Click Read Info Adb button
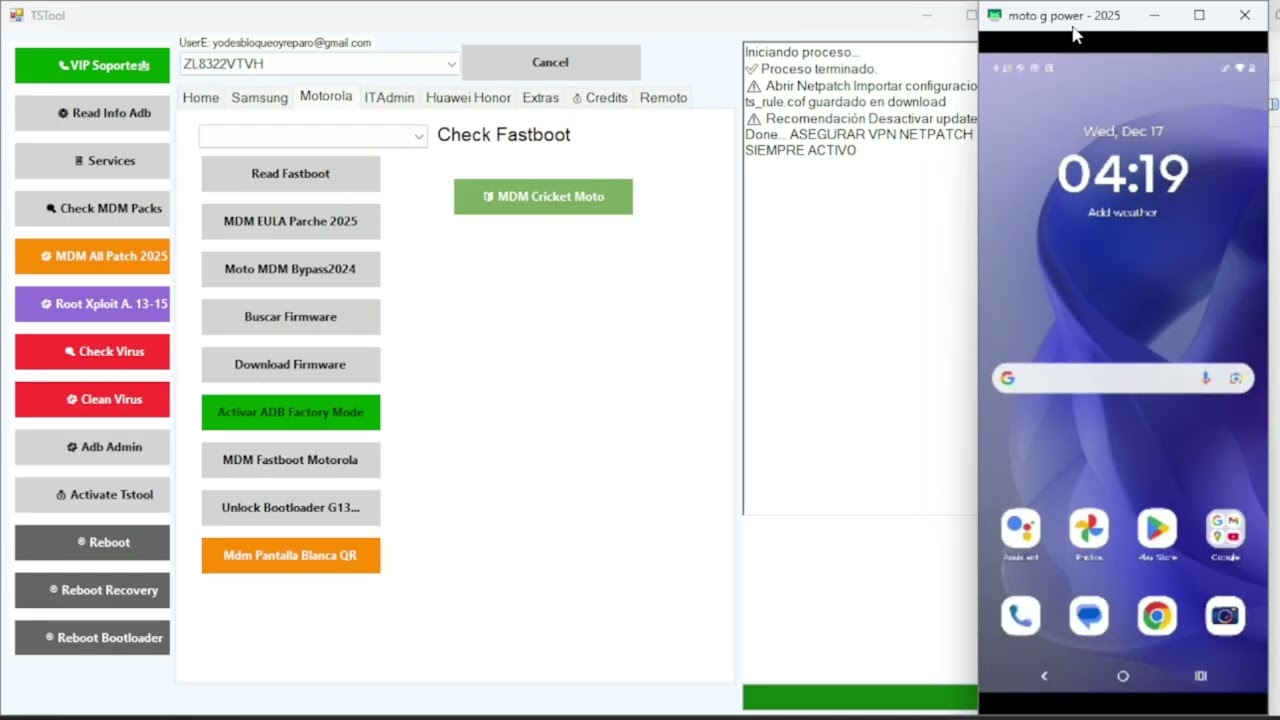This screenshot has width=1280, height=720. click(92, 113)
